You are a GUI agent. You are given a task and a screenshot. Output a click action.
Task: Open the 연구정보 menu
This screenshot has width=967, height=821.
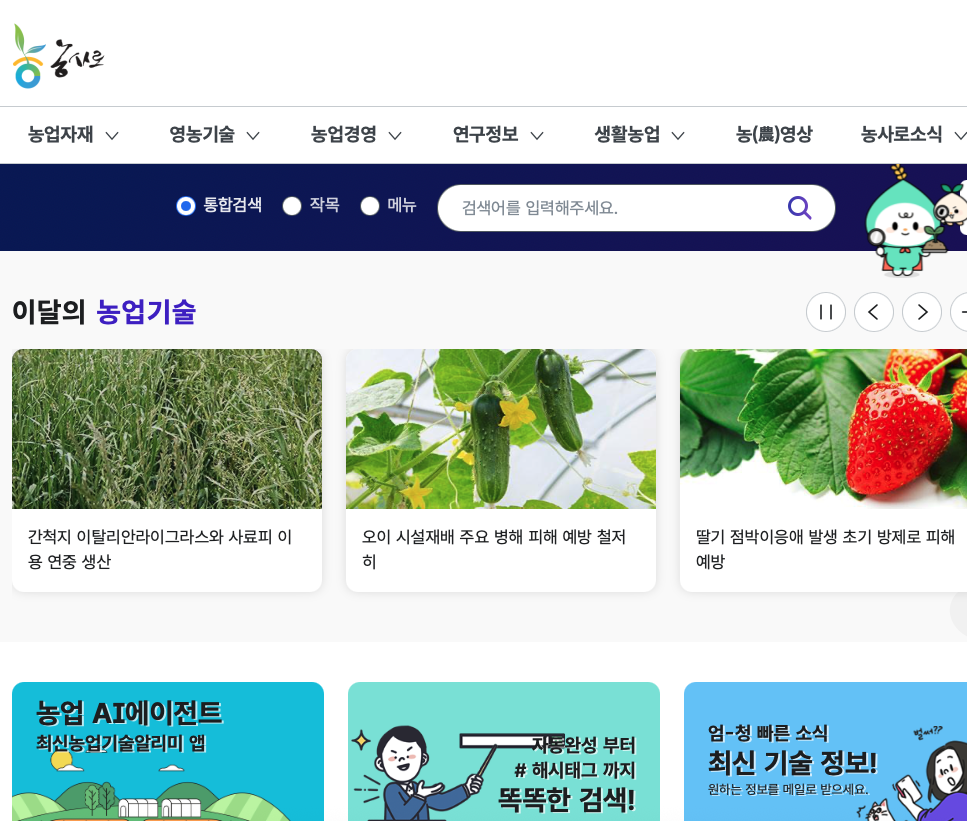click(498, 134)
